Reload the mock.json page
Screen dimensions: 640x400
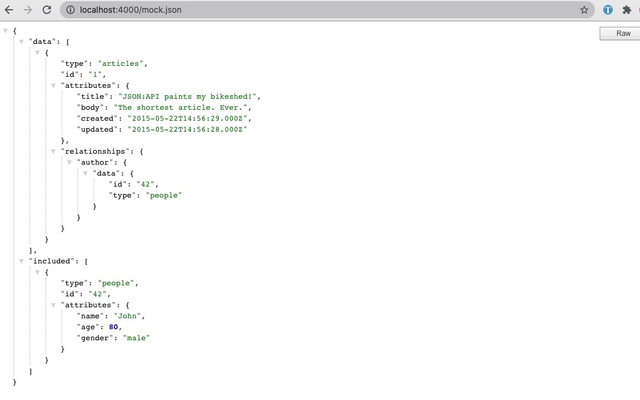46,9
